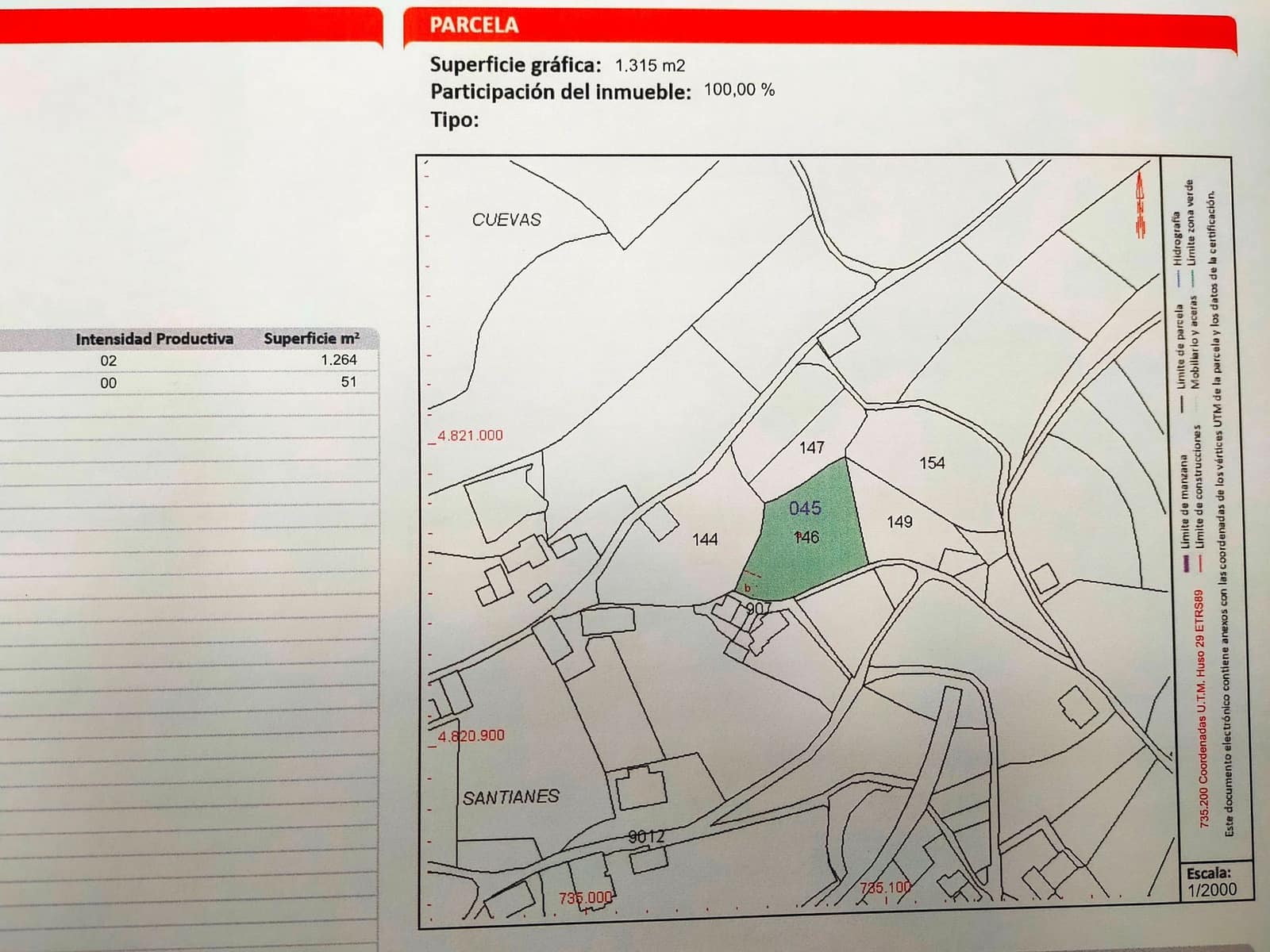Click the SANTIANES place name
This screenshot has width=1270, height=952.
click(x=510, y=795)
